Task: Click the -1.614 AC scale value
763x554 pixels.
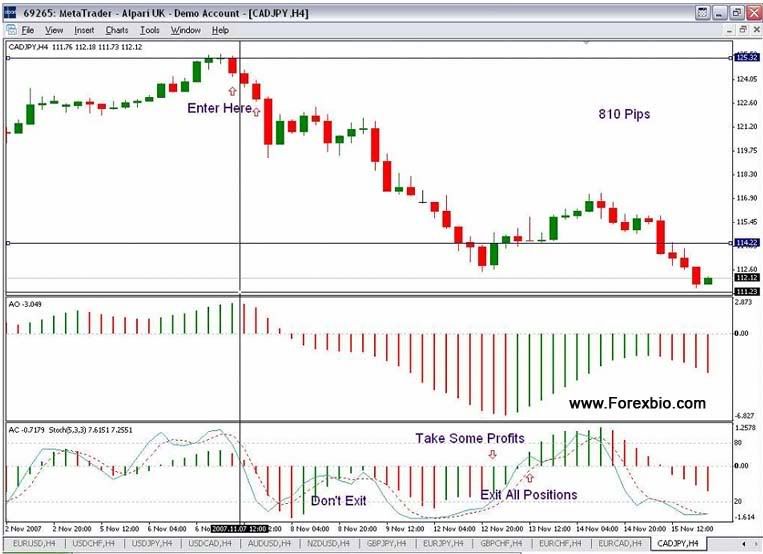Action: click(745, 517)
